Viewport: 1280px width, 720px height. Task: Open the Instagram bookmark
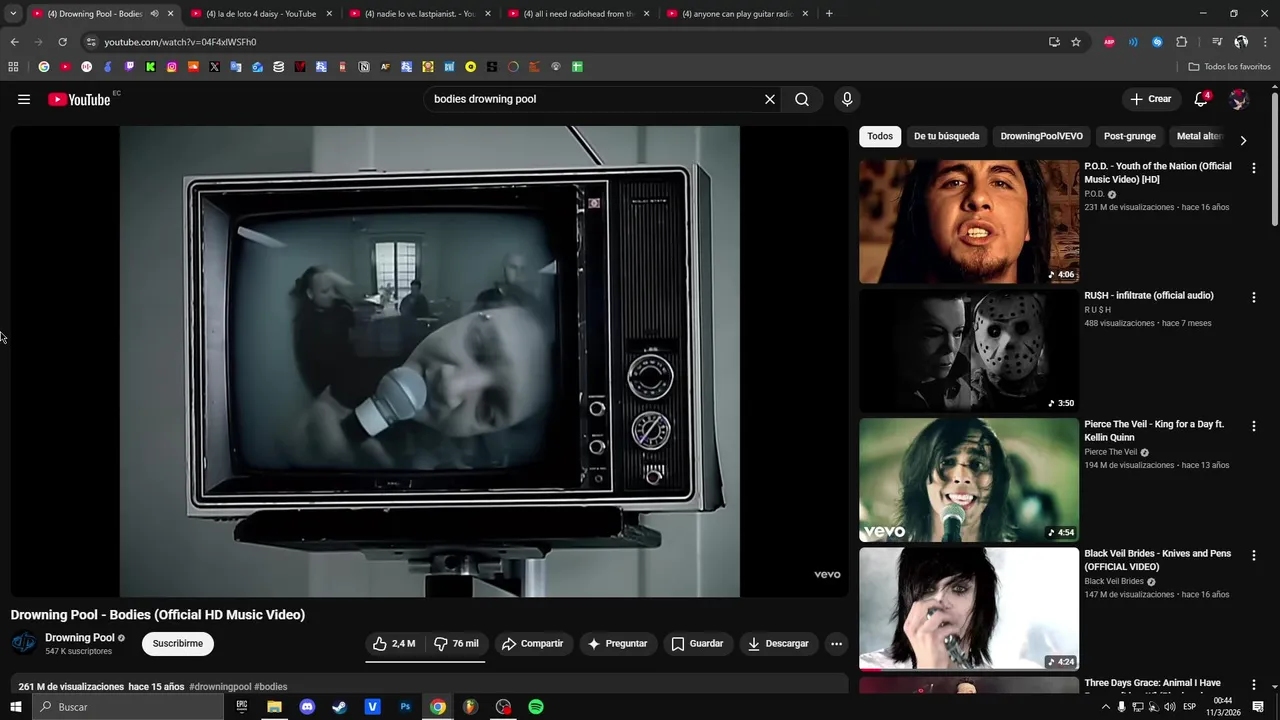click(172, 67)
